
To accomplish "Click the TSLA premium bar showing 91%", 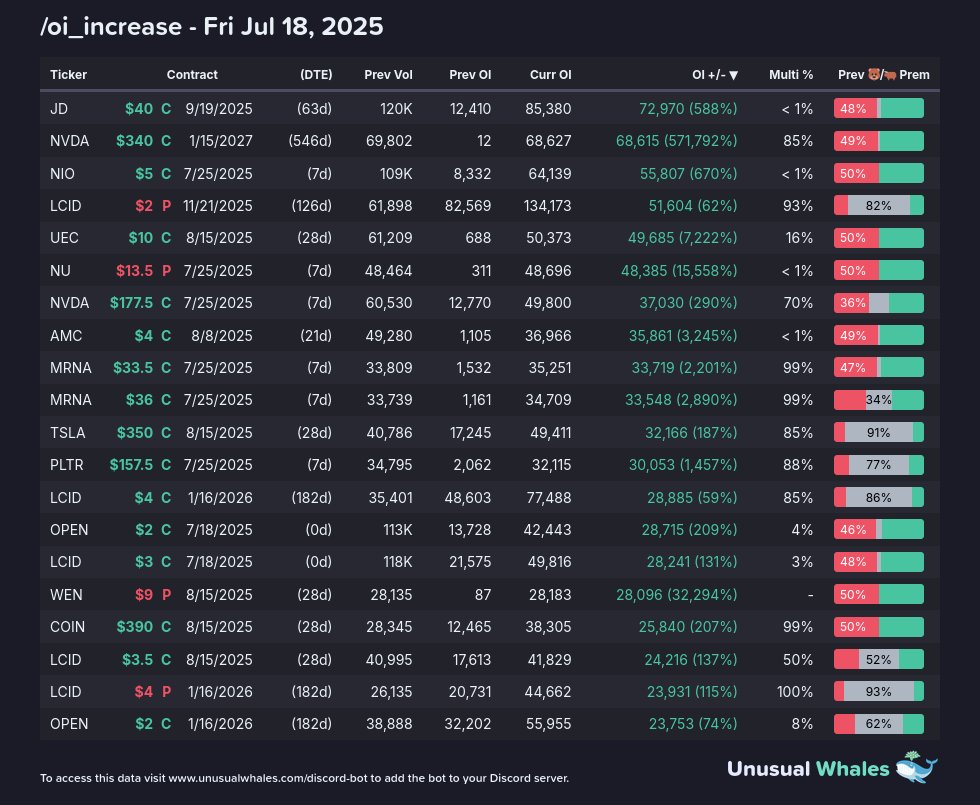I will coord(879,432).
